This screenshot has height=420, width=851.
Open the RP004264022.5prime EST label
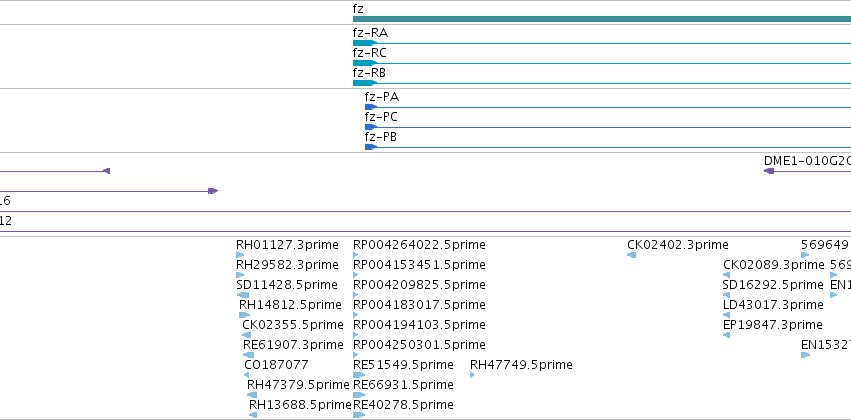pyautogui.click(x=419, y=245)
